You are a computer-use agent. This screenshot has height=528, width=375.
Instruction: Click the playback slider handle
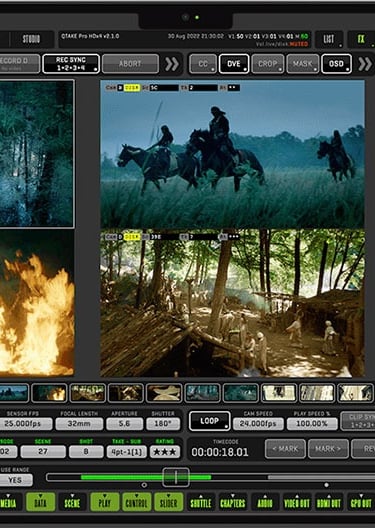(x=176, y=477)
